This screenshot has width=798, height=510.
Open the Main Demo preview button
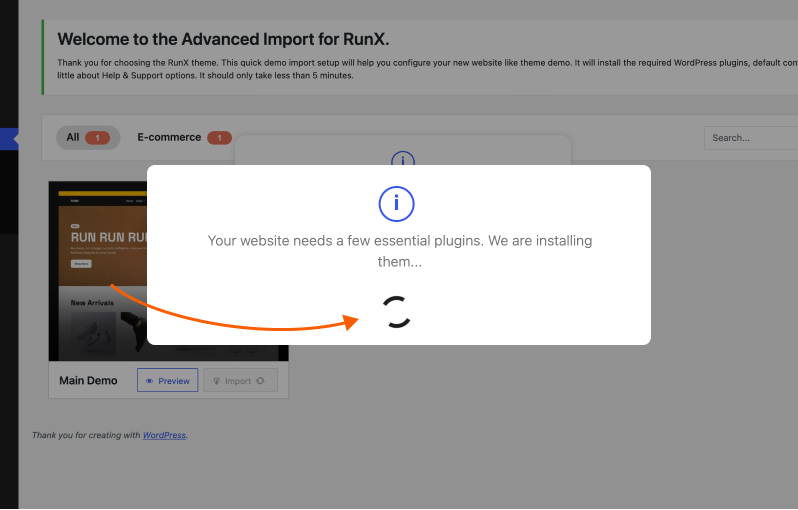167,380
